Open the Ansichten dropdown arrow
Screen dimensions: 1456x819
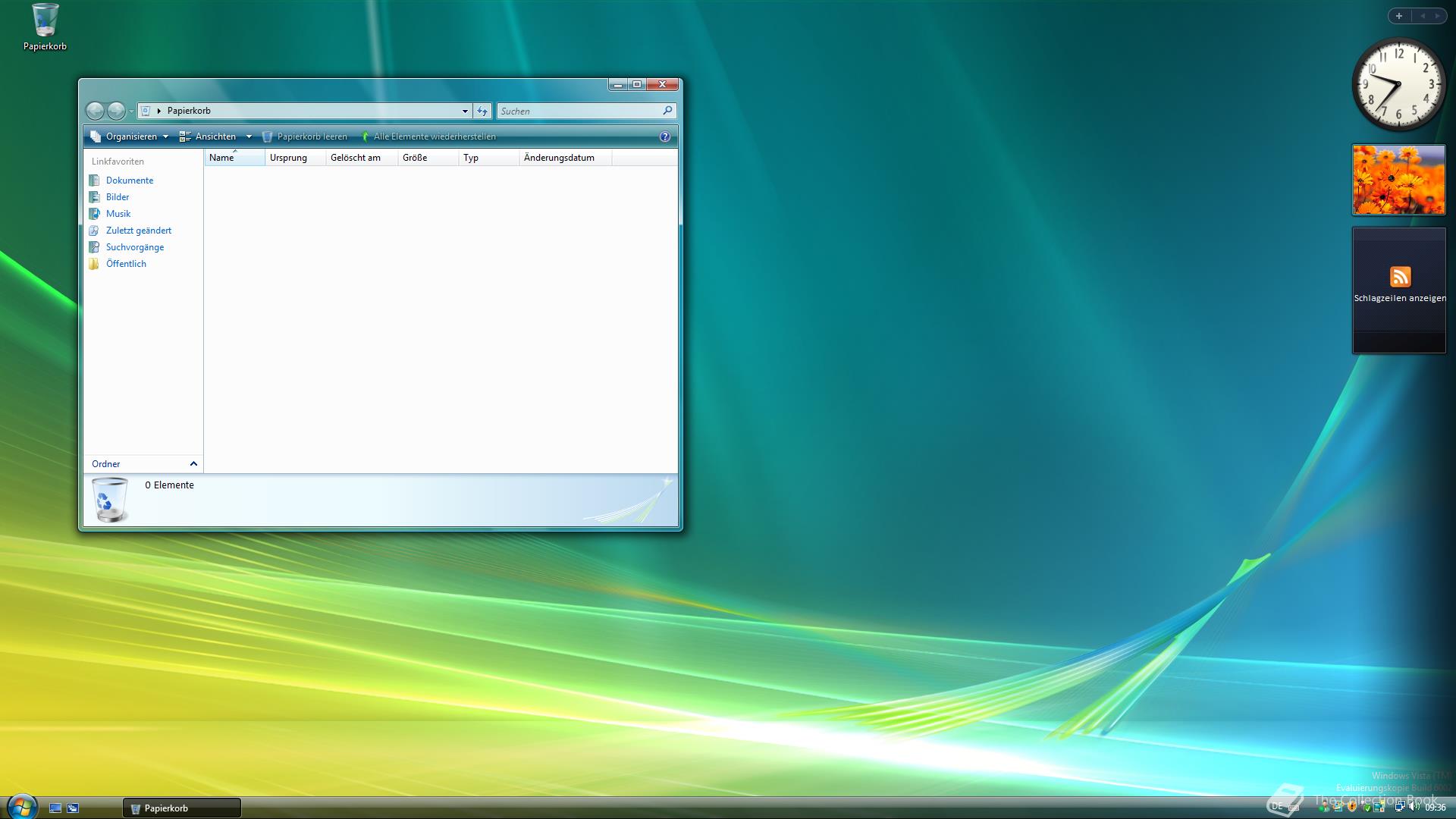point(249,136)
